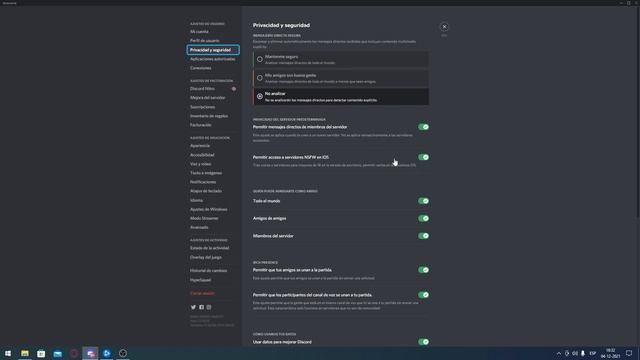Toggle voice channel participants joining your game

tap(423, 295)
